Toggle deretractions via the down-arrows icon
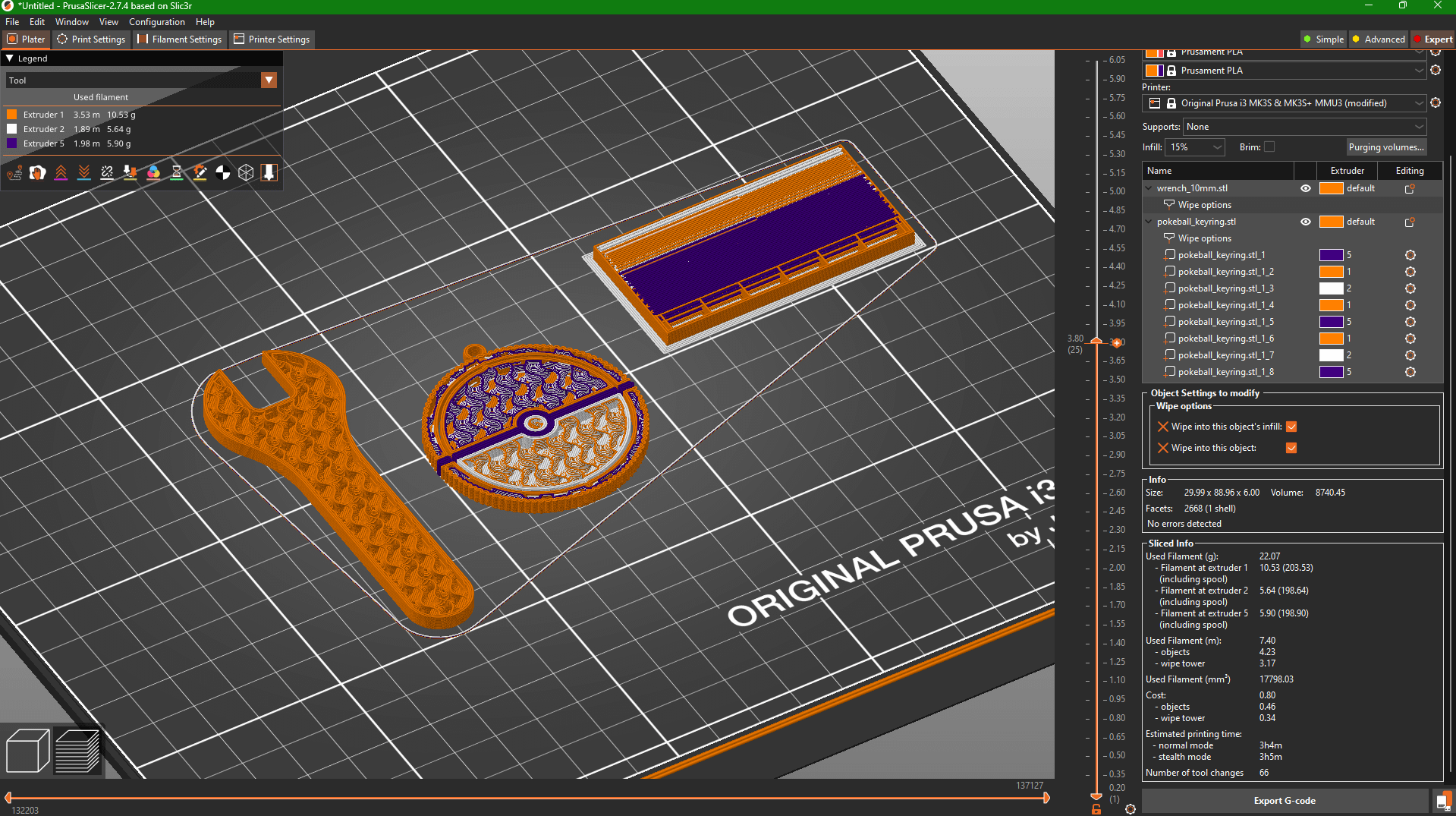 pos(84,172)
